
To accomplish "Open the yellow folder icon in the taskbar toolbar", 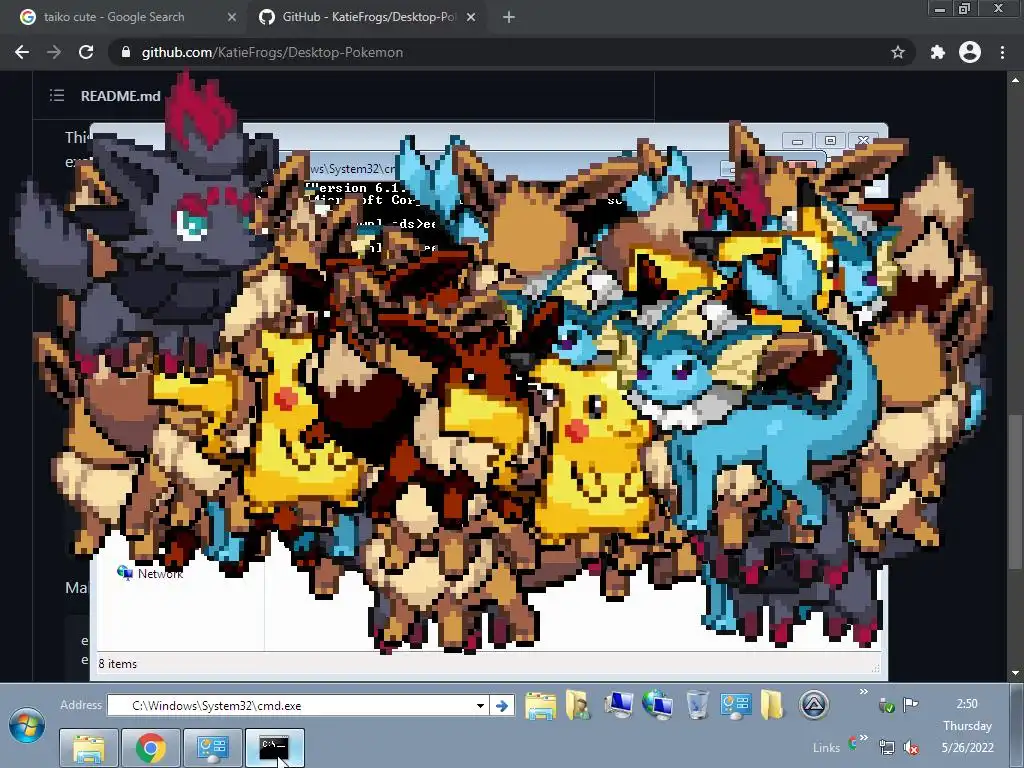I will [772, 705].
